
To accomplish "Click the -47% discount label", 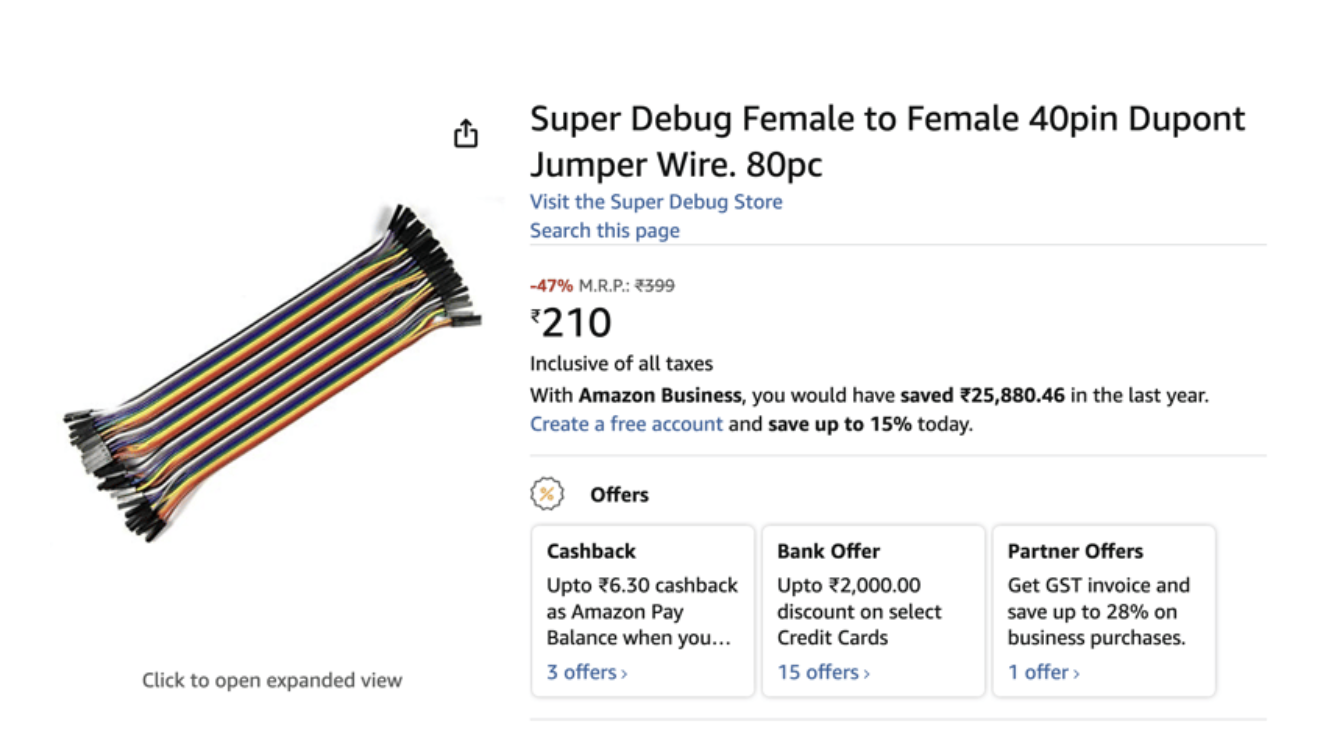I will 552,286.
